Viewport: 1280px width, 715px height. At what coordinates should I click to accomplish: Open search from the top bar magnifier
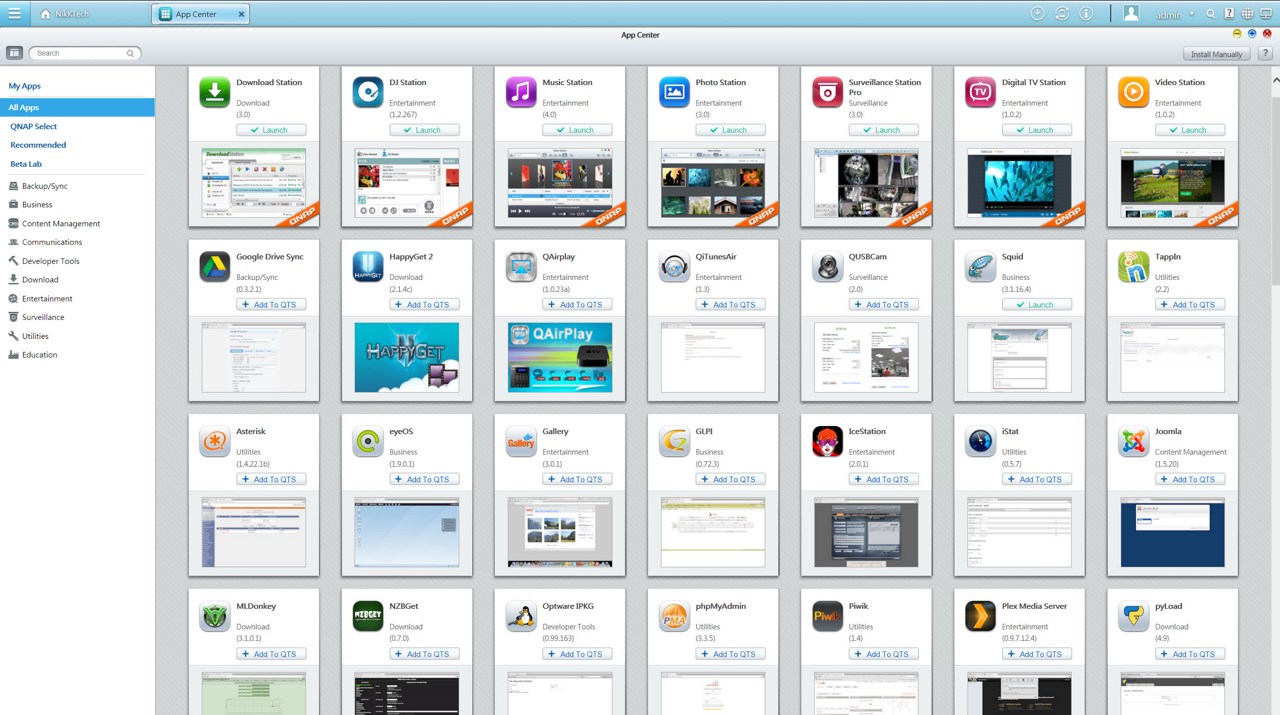coord(1211,14)
